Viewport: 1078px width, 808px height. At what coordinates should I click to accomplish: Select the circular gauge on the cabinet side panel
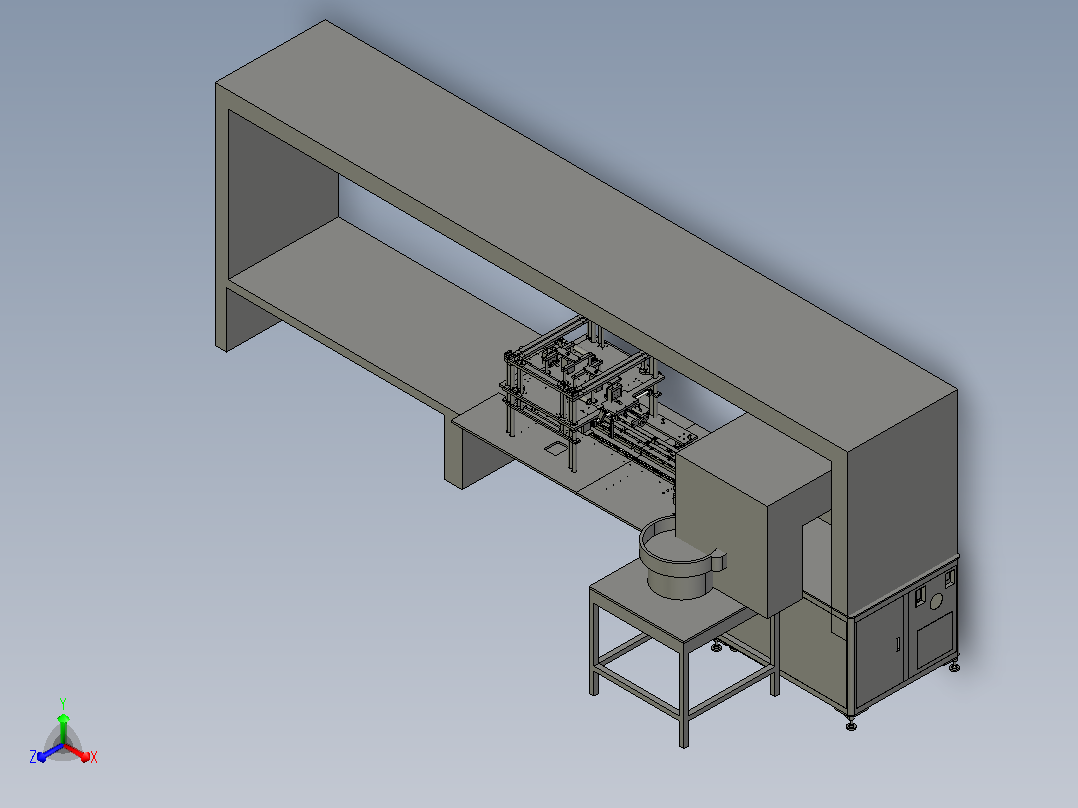(936, 602)
